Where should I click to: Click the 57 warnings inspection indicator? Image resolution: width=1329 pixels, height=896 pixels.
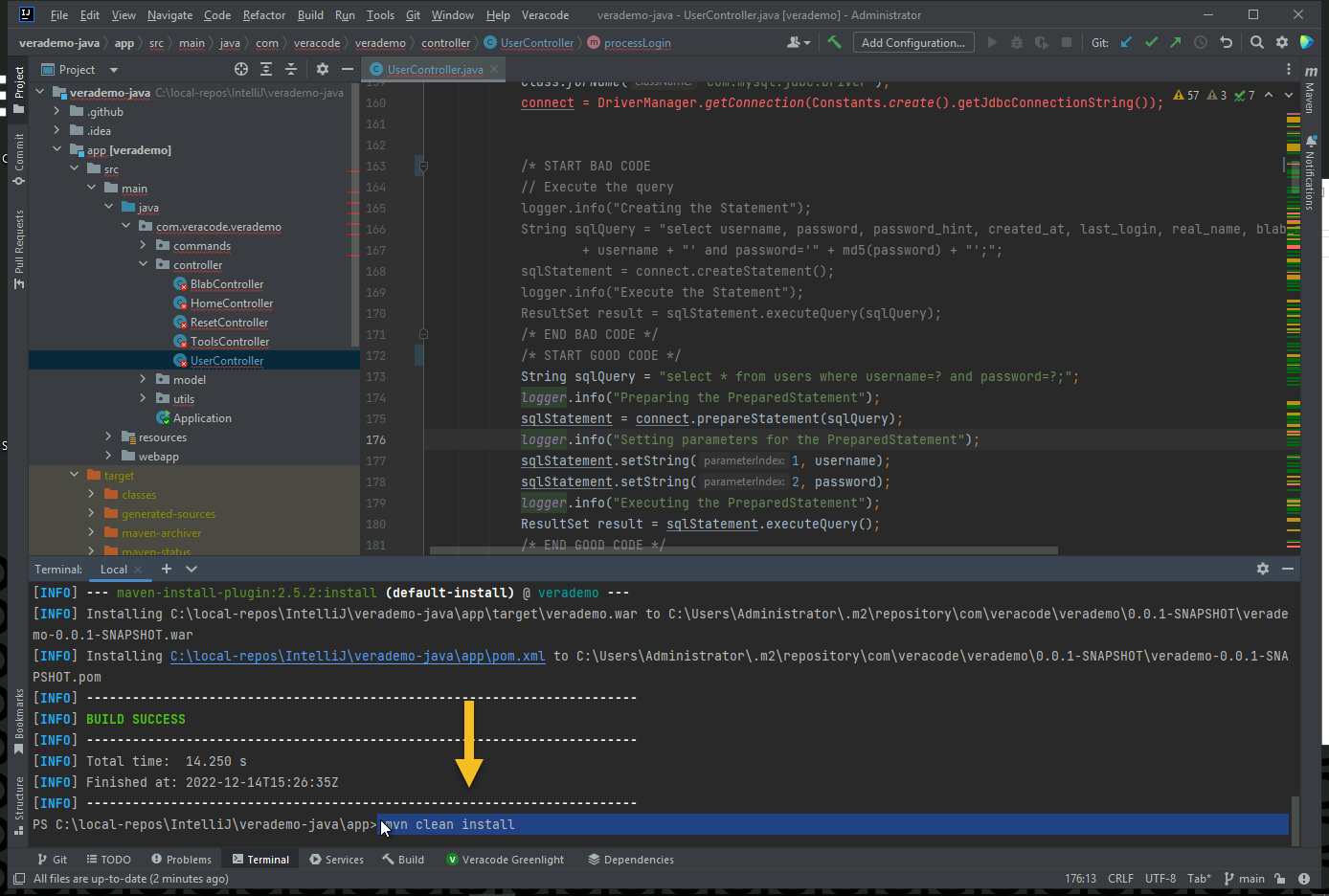(1186, 95)
